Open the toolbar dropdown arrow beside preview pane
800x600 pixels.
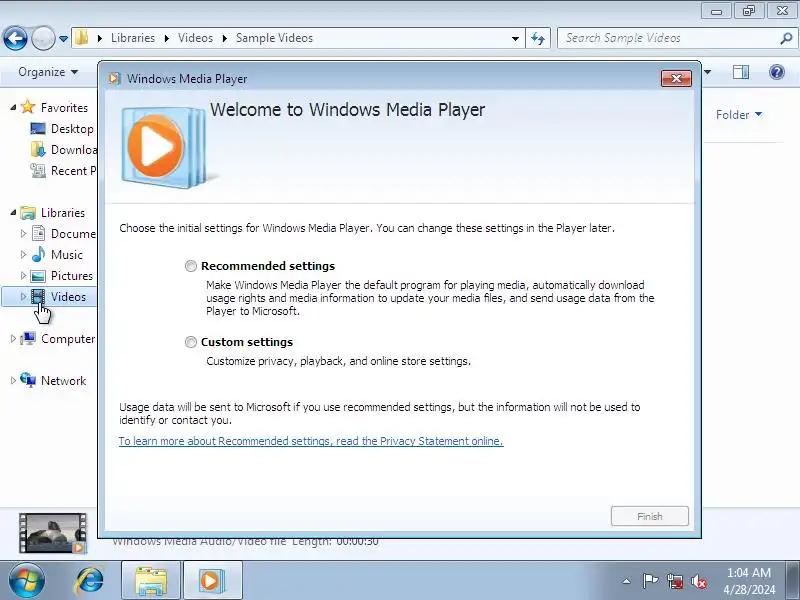[707, 72]
